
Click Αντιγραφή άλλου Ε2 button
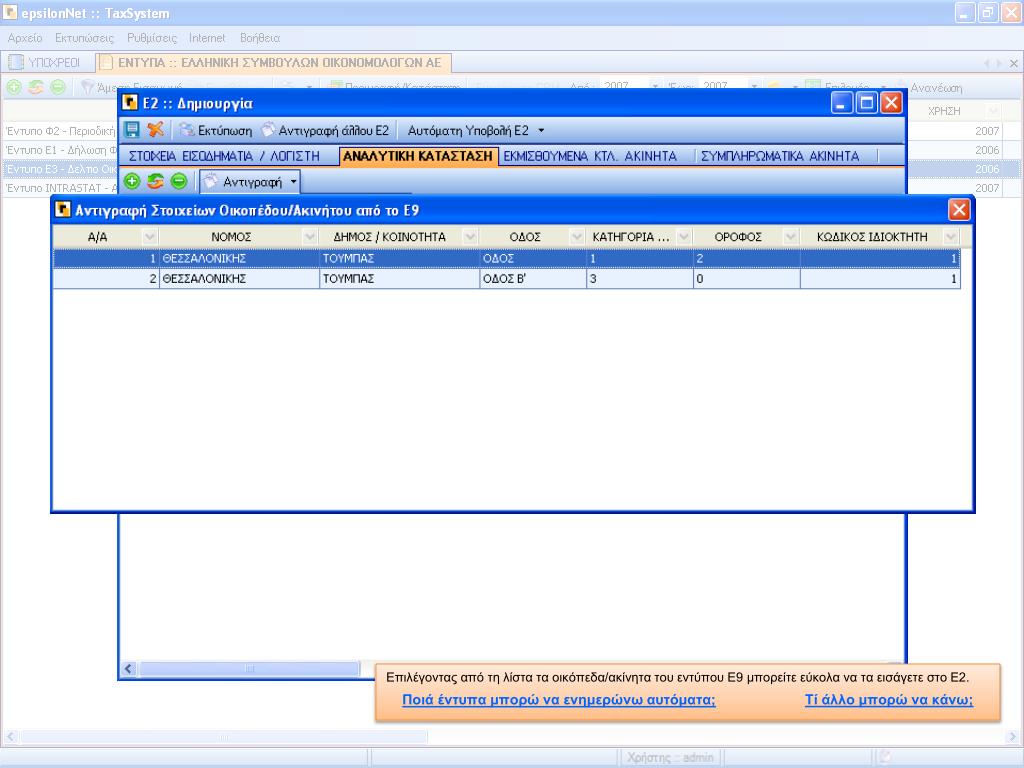click(326, 131)
